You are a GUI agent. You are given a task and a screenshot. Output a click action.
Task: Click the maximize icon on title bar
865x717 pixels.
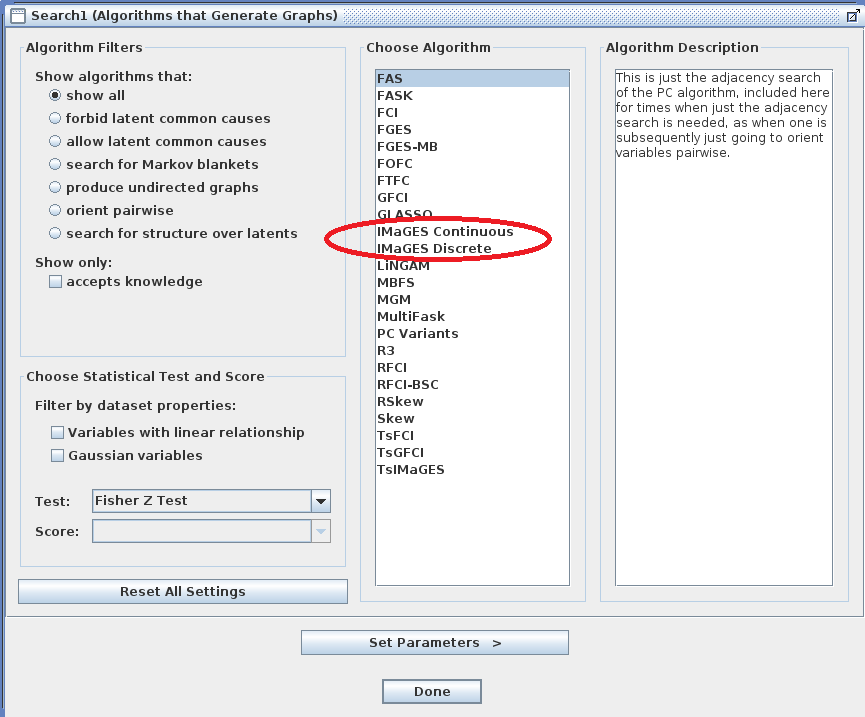tap(853, 14)
